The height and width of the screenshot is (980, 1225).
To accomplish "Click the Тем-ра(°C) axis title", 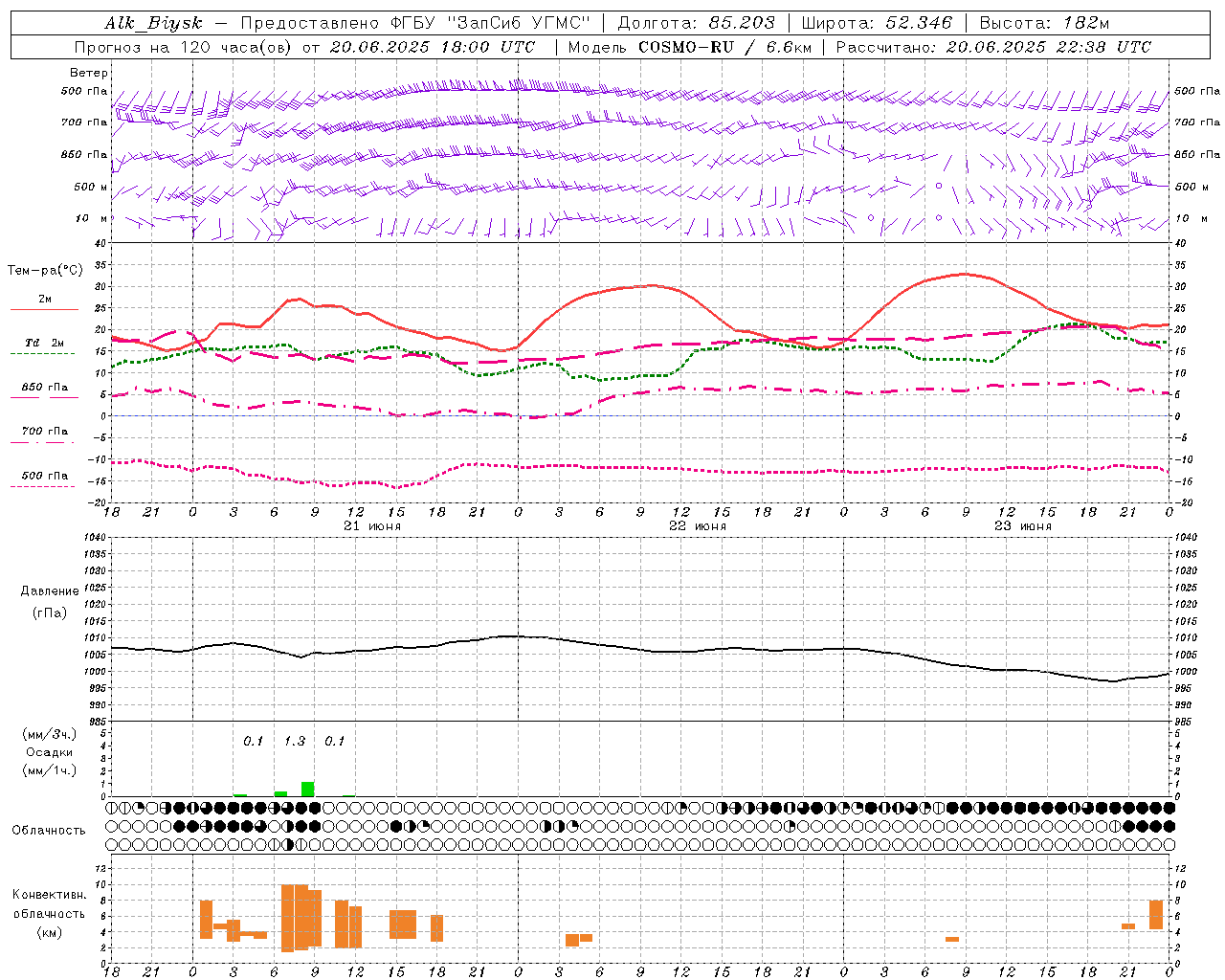I will pos(45,271).
